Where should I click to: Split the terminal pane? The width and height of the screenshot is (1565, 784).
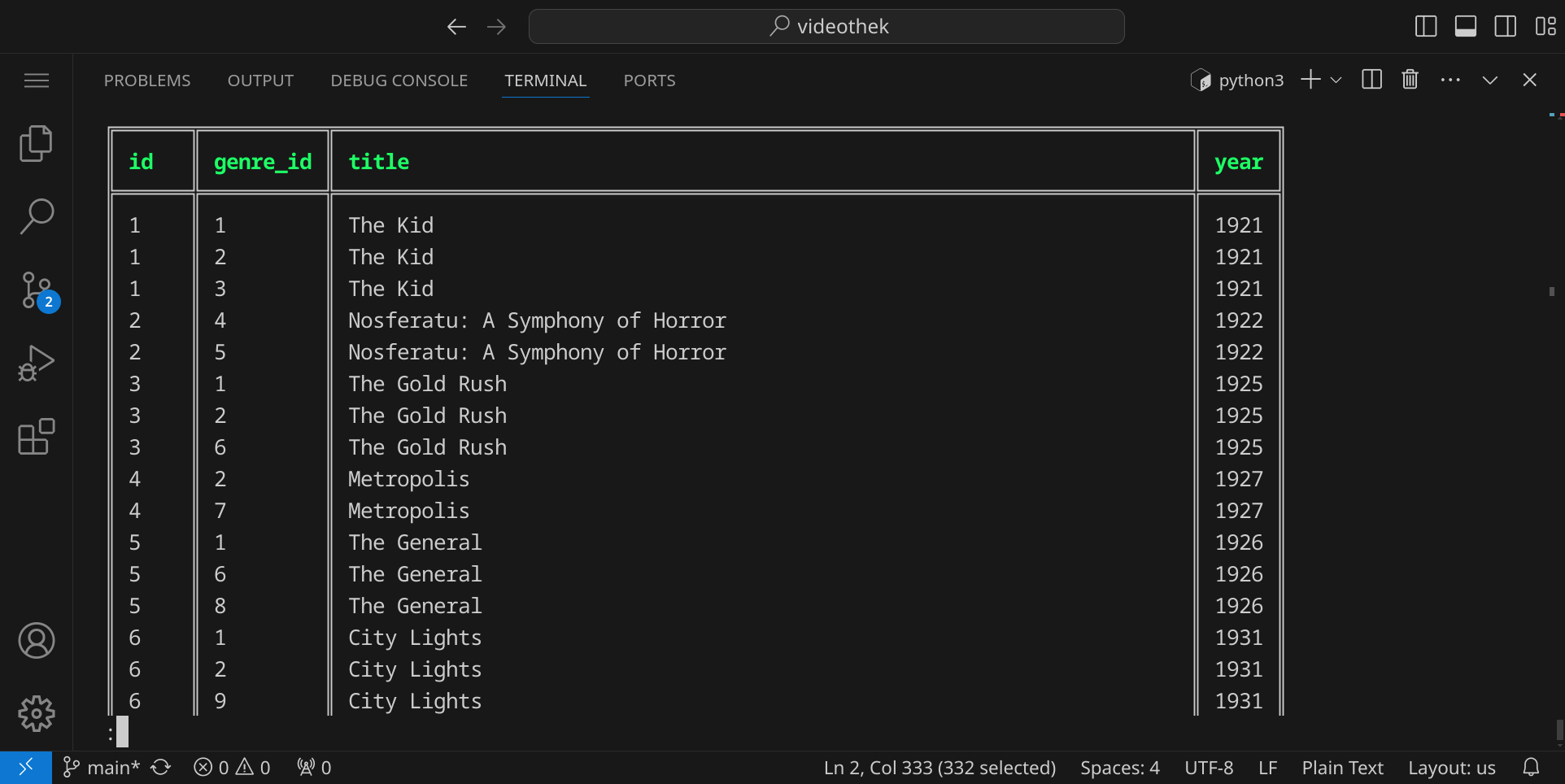(x=1371, y=80)
